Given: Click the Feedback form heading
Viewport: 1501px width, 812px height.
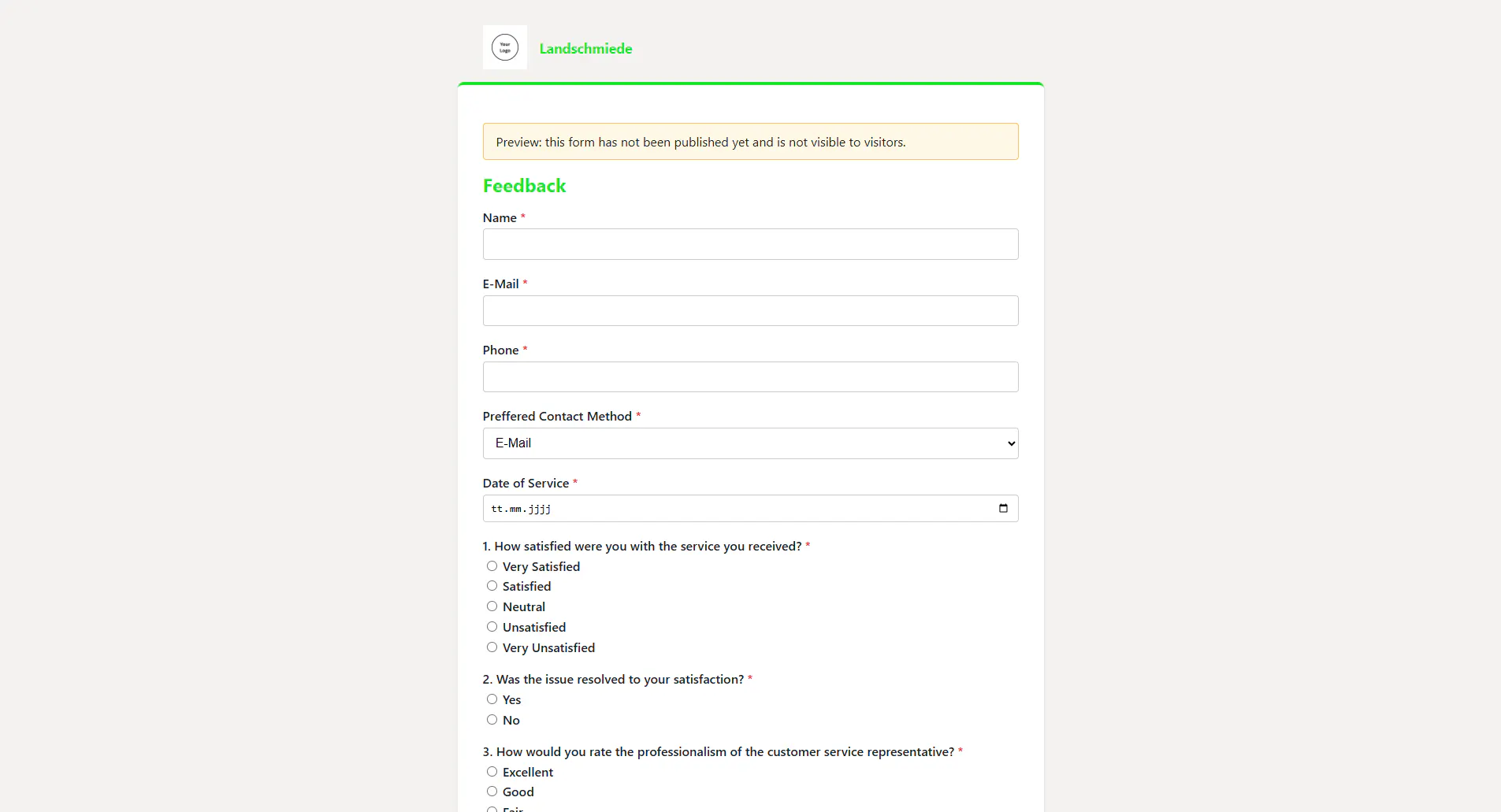Looking at the screenshot, I should click(524, 186).
